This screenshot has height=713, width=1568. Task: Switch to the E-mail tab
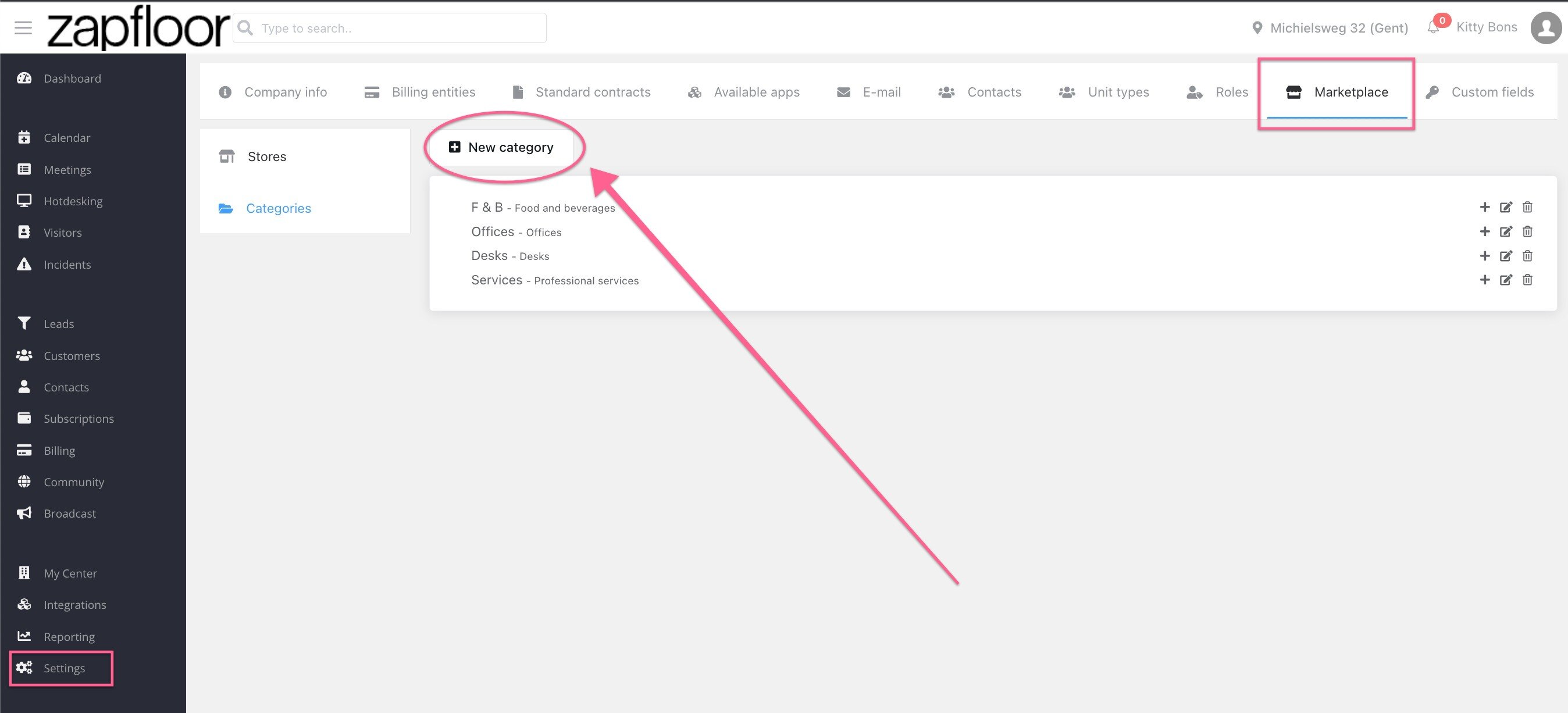pyautogui.click(x=869, y=92)
